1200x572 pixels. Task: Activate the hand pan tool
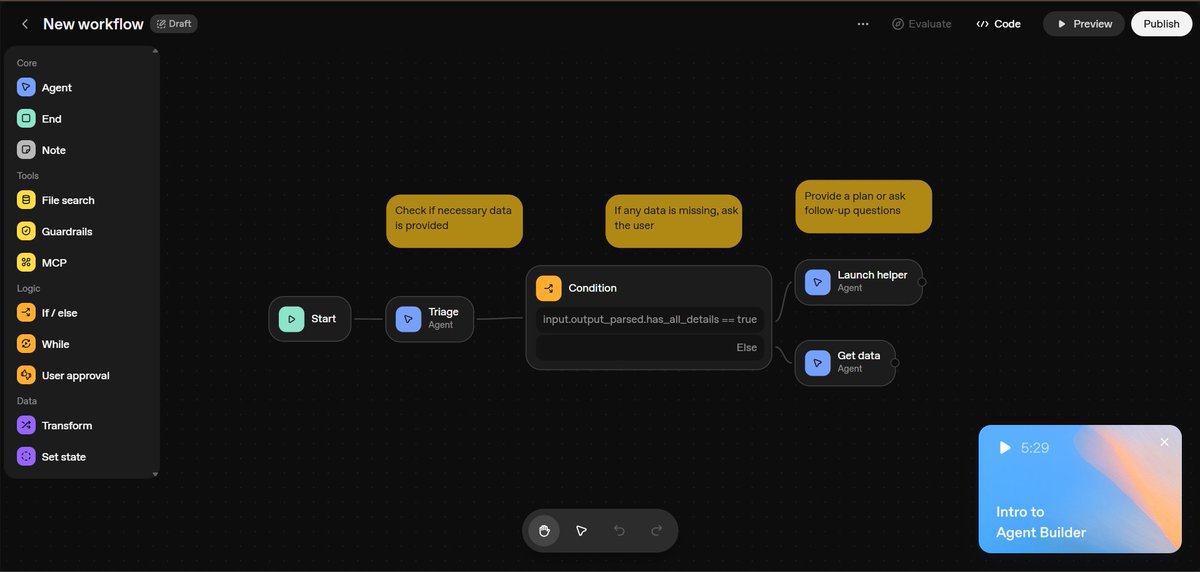tap(544, 530)
